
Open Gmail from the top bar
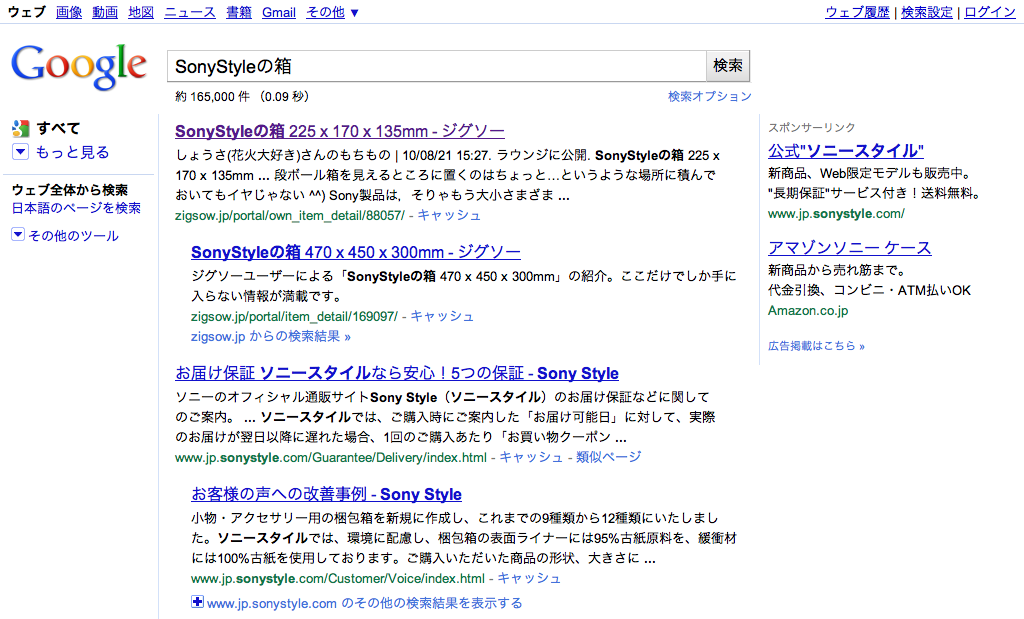coord(279,12)
